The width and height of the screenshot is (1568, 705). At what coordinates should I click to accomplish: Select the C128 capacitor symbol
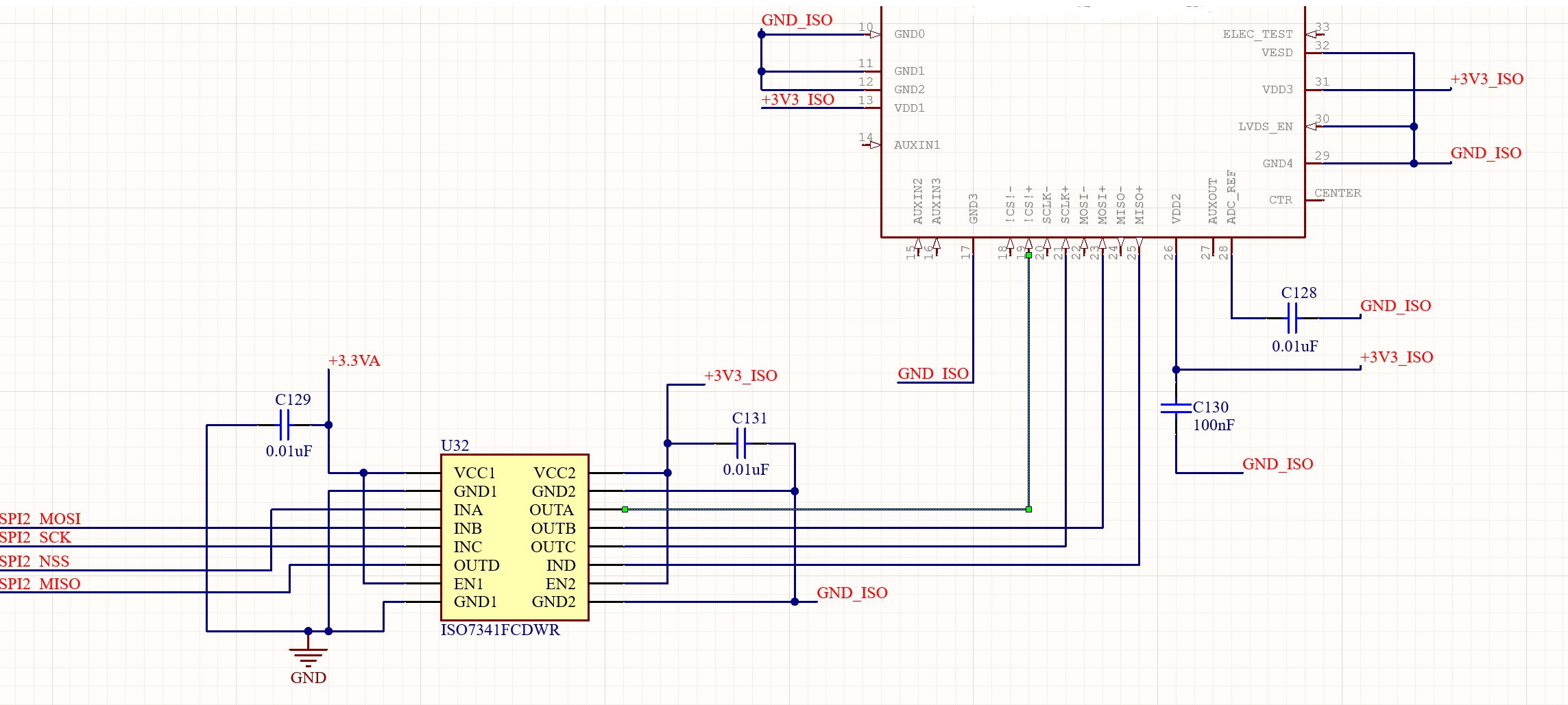[1292, 318]
